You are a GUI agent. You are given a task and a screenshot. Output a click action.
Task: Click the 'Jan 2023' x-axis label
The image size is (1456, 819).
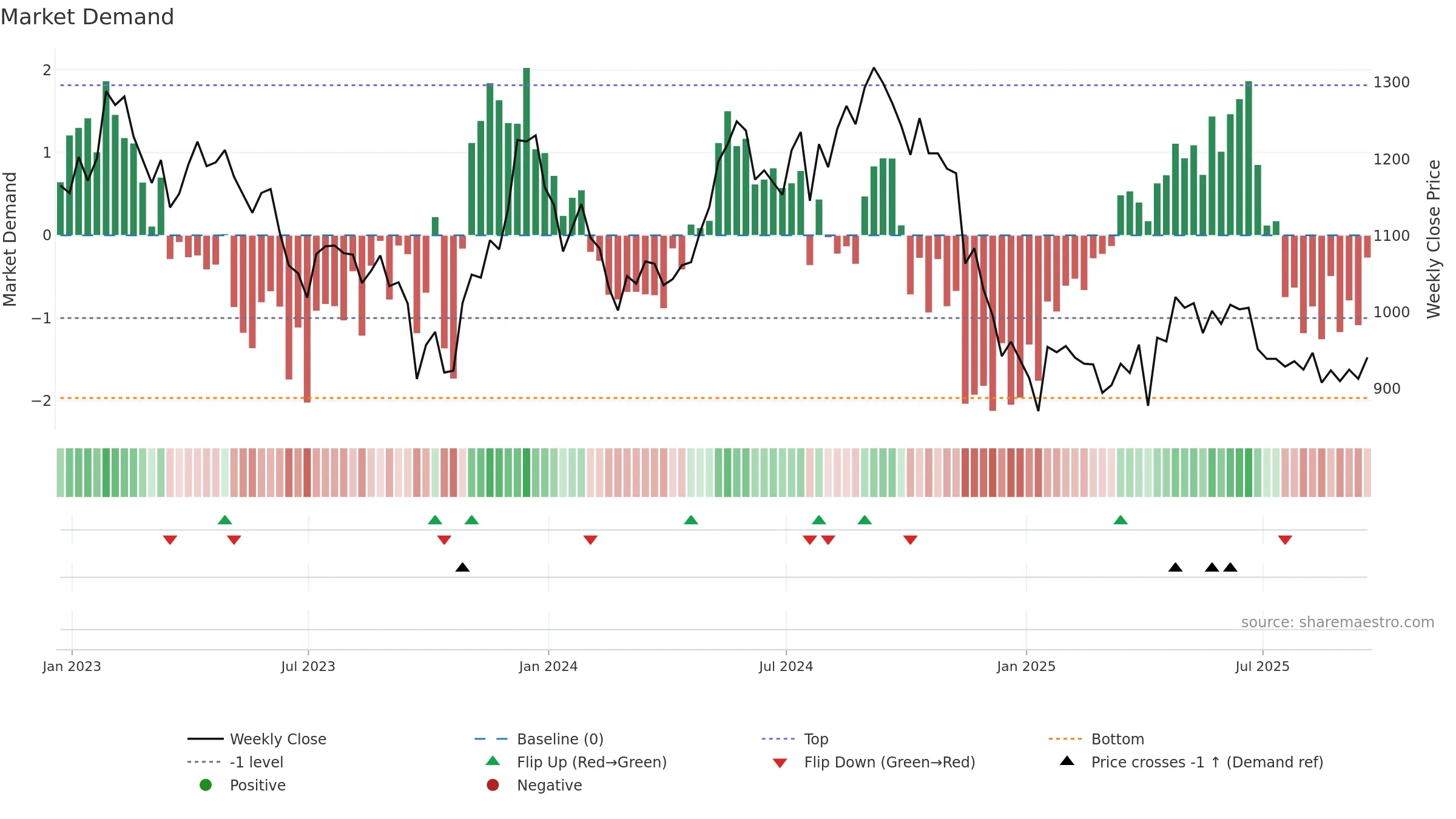point(72,666)
